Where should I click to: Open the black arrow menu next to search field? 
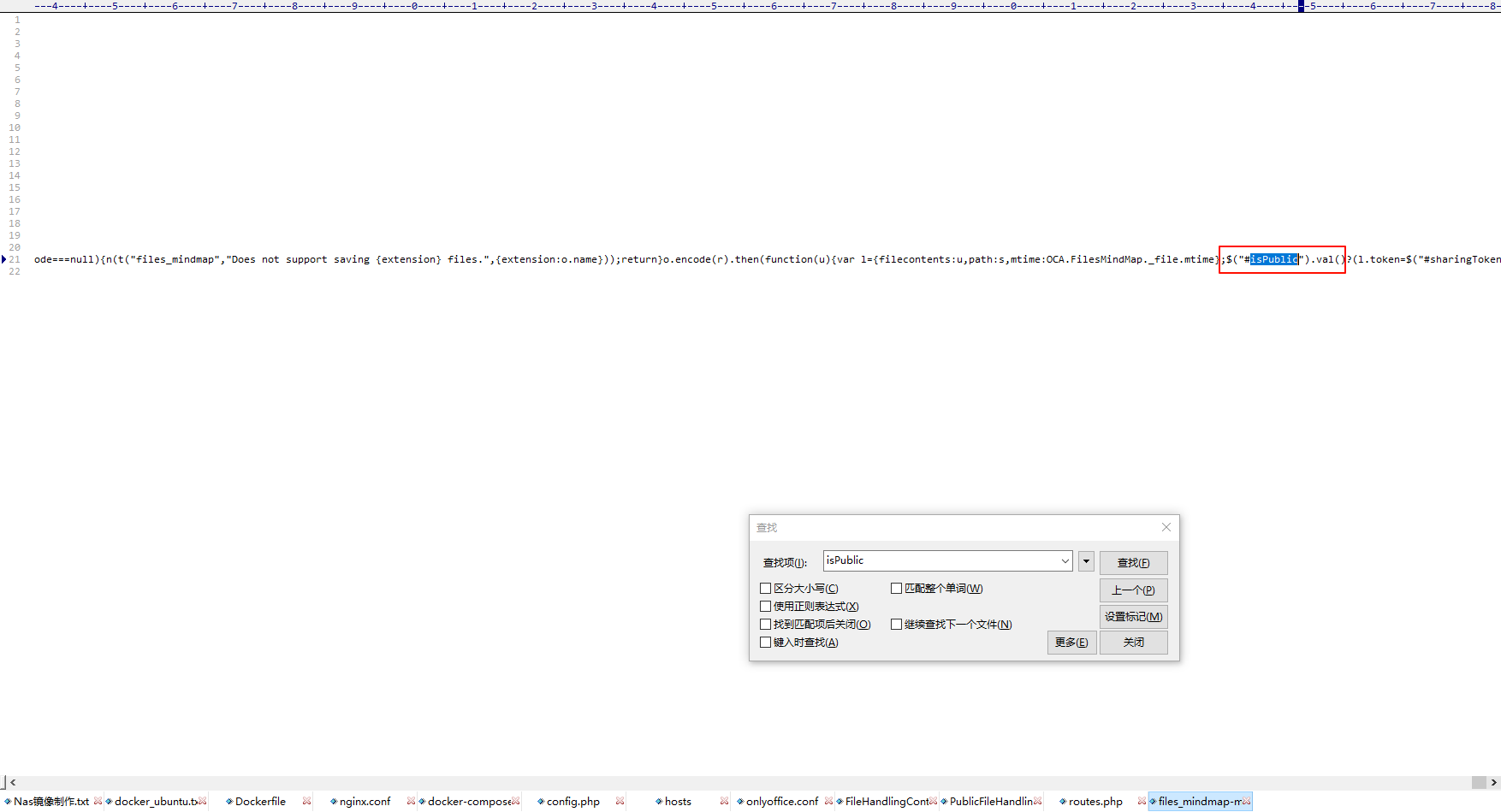coord(1087,561)
